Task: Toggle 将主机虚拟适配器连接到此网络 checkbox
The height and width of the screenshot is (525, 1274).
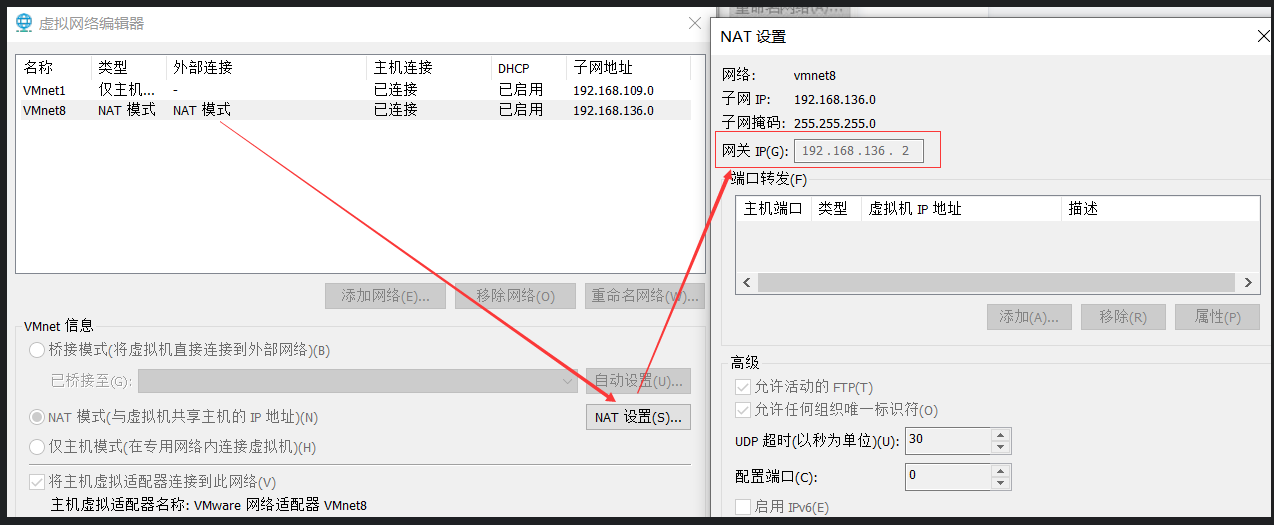Action: click(x=37, y=482)
